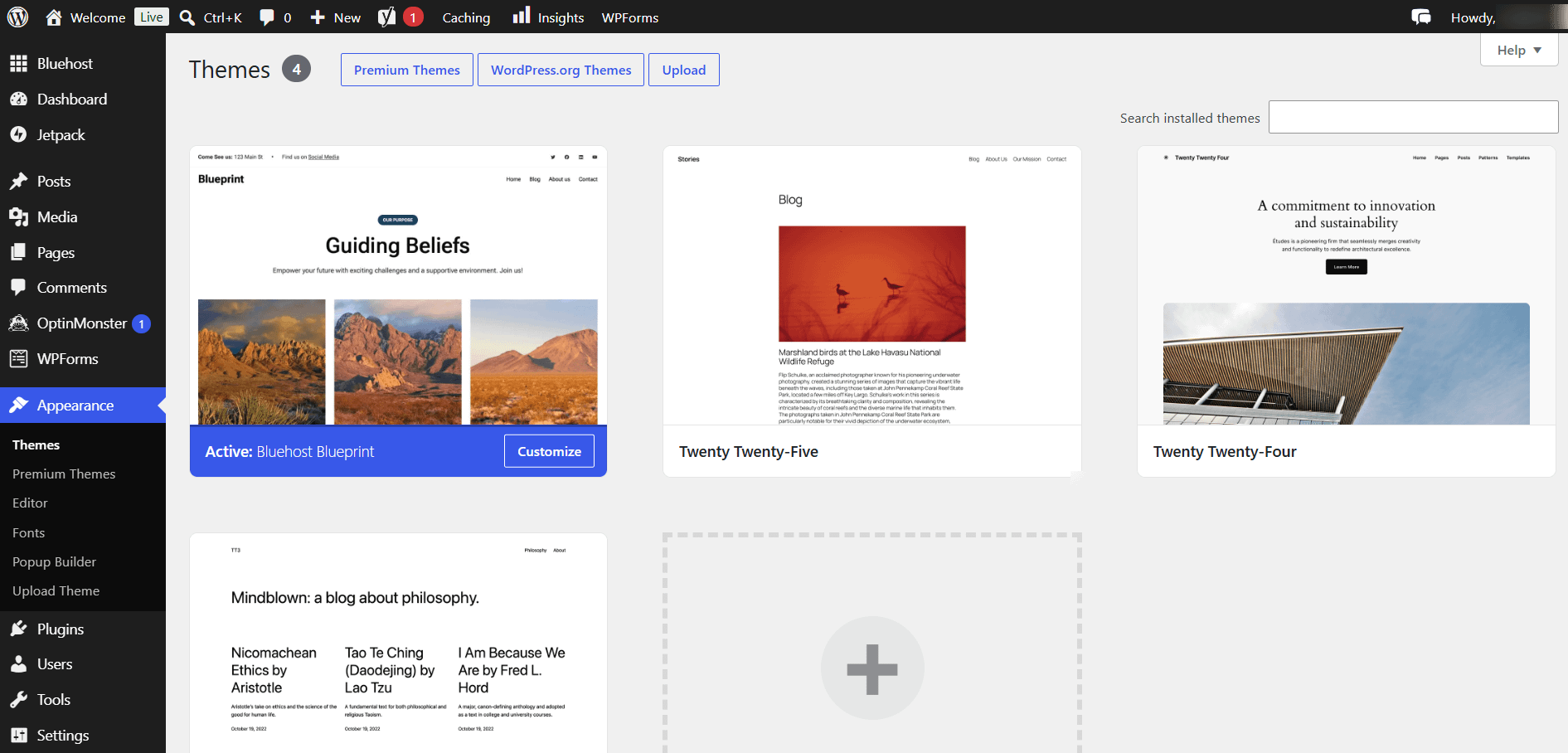Click the comments bubble icon in admin bar

(266, 17)
